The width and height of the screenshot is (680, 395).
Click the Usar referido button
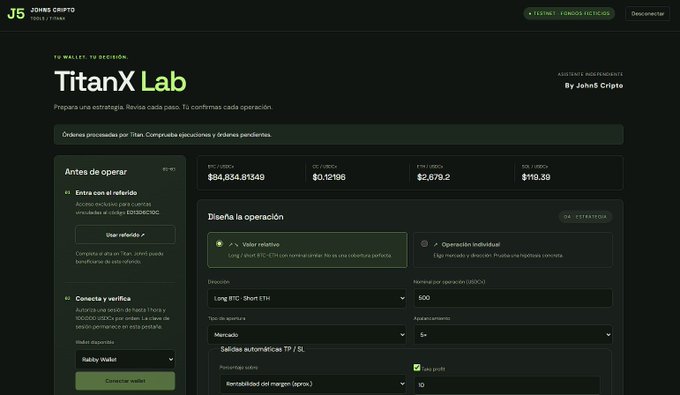tap(125, 235)
